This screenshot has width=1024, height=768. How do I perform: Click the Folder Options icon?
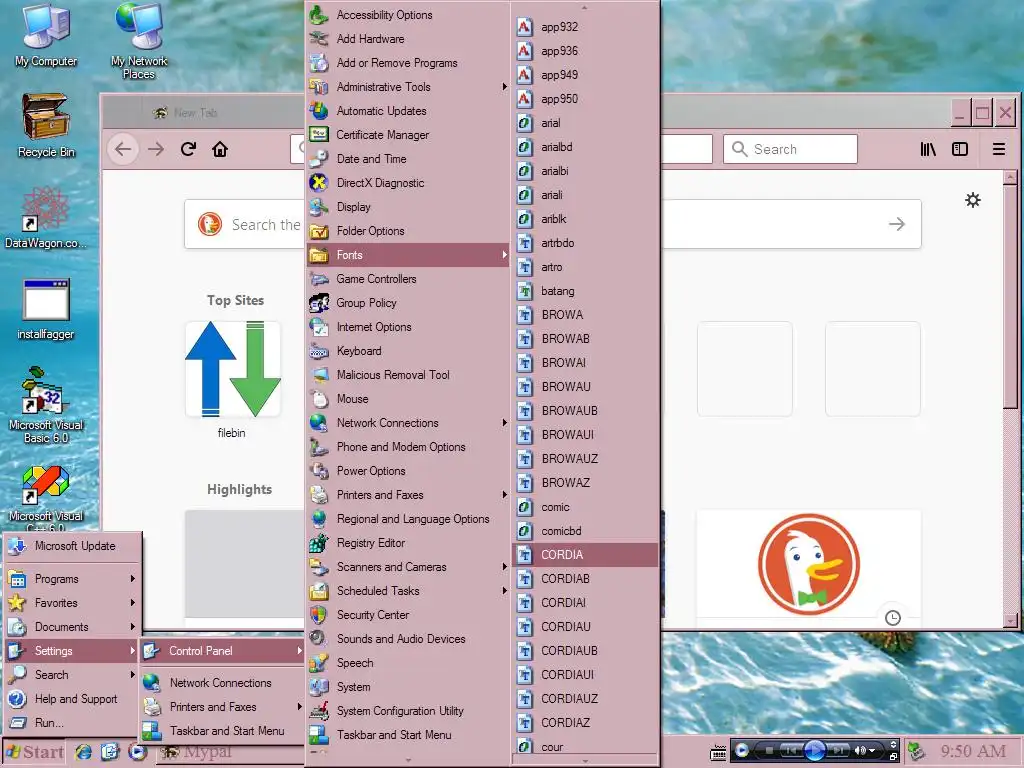tap(319, 231)
